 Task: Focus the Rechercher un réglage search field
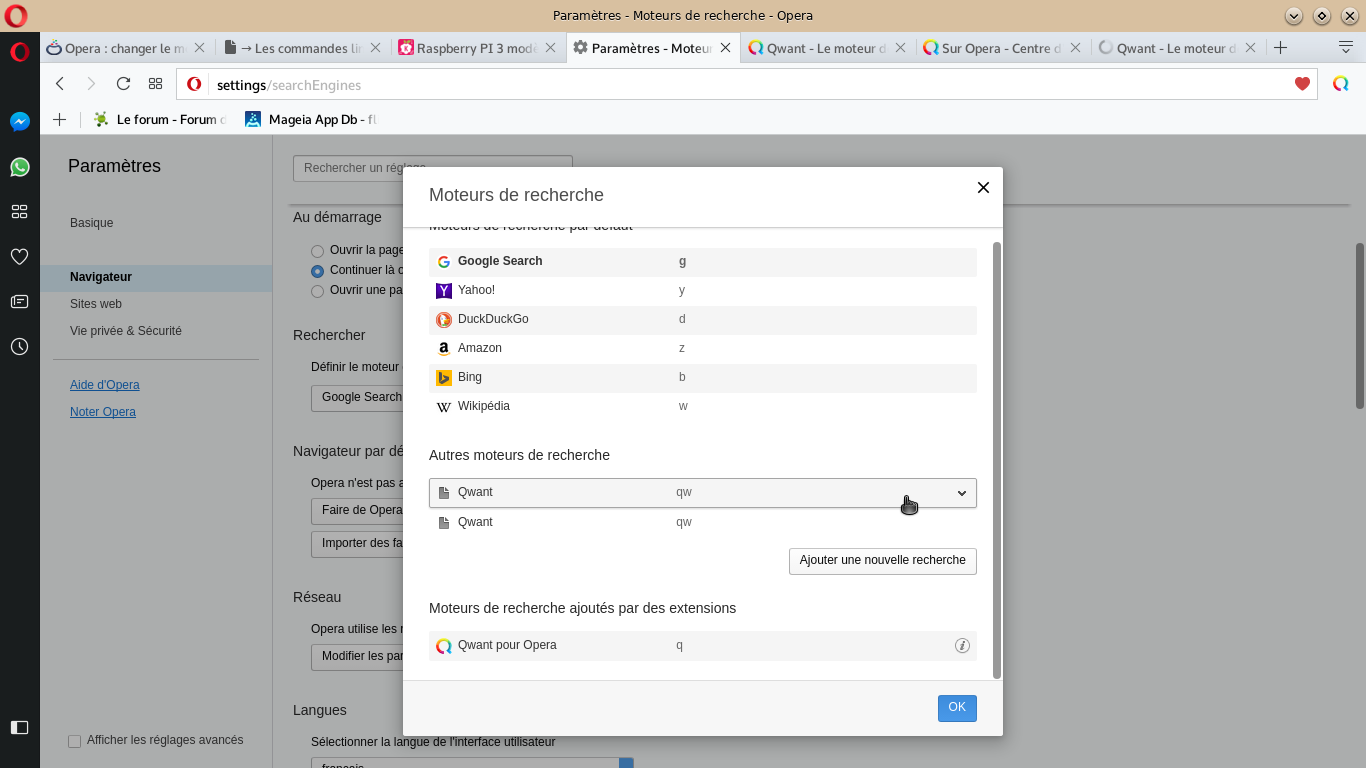coord(432,168)
